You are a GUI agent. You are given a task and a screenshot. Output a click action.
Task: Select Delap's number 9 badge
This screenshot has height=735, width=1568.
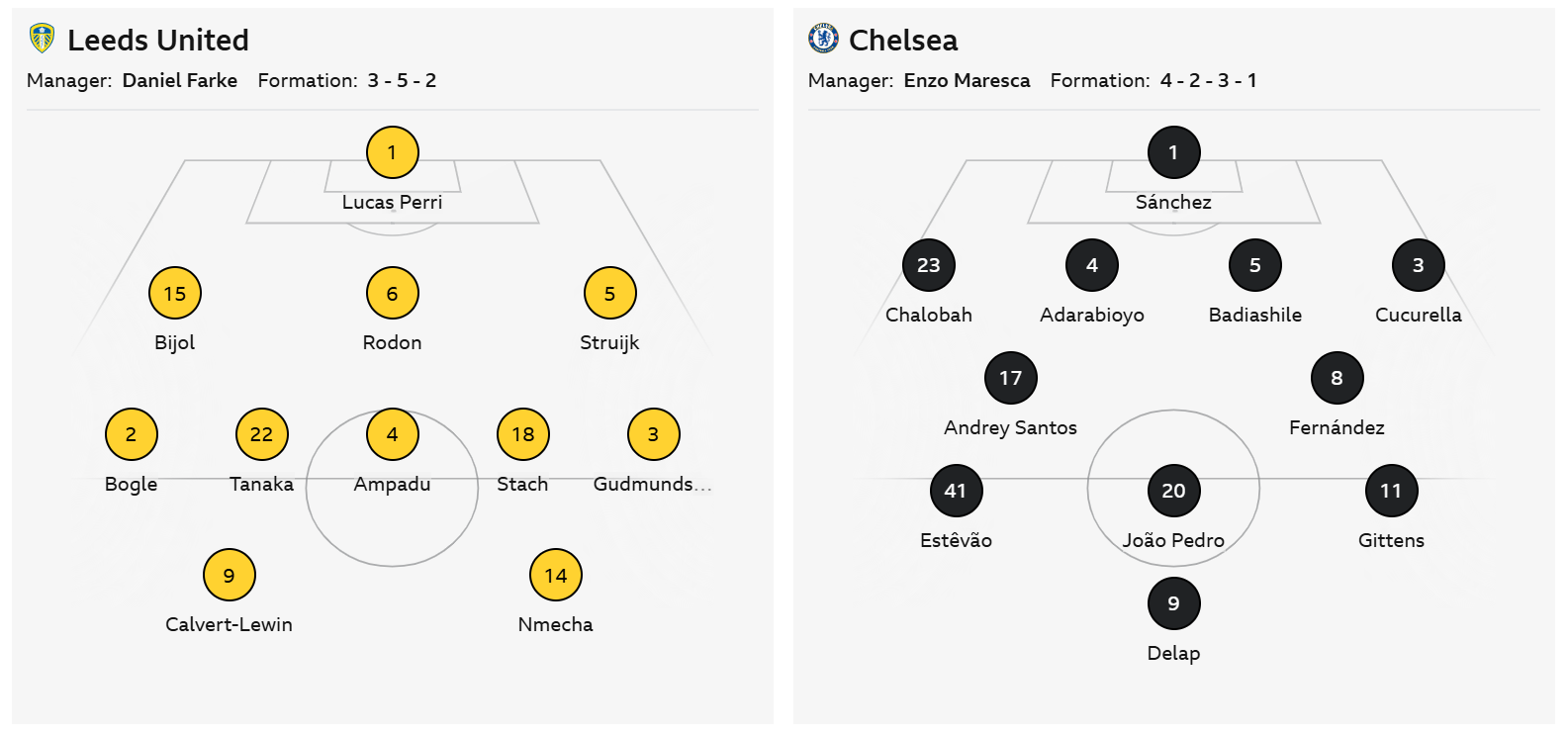(1174, 603)
